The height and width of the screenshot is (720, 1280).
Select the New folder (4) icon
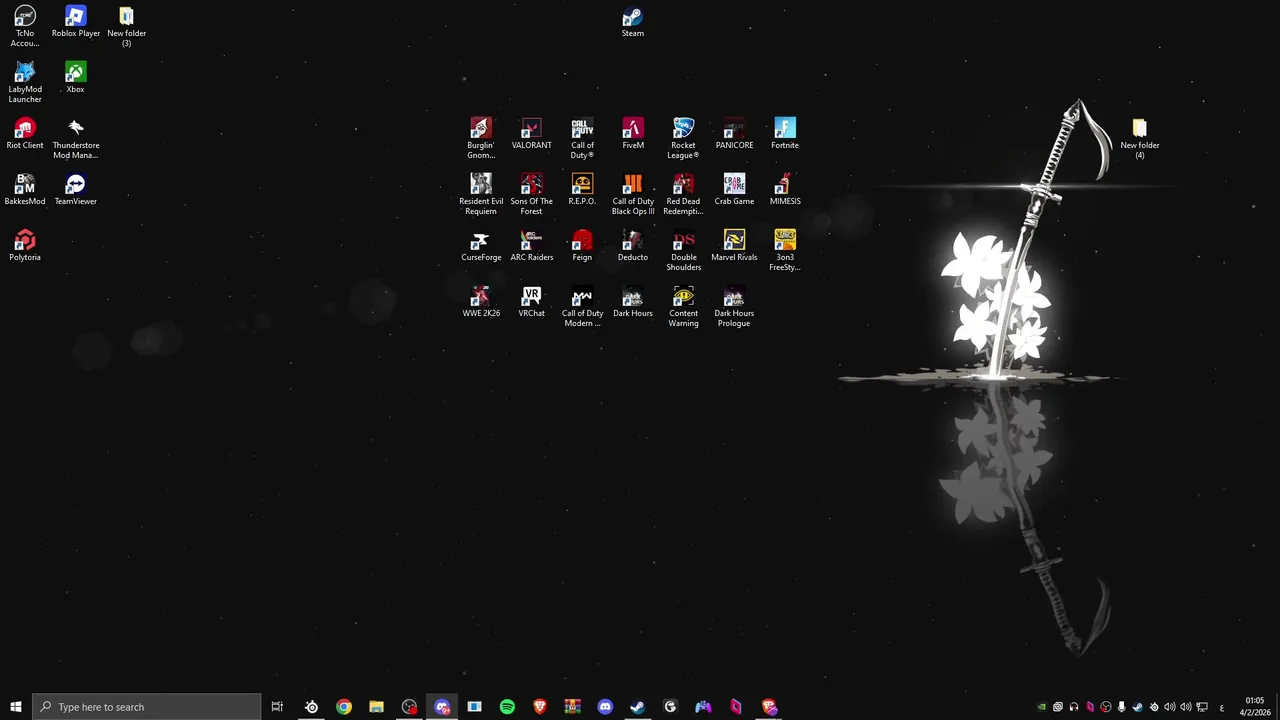click(1139, 139)
